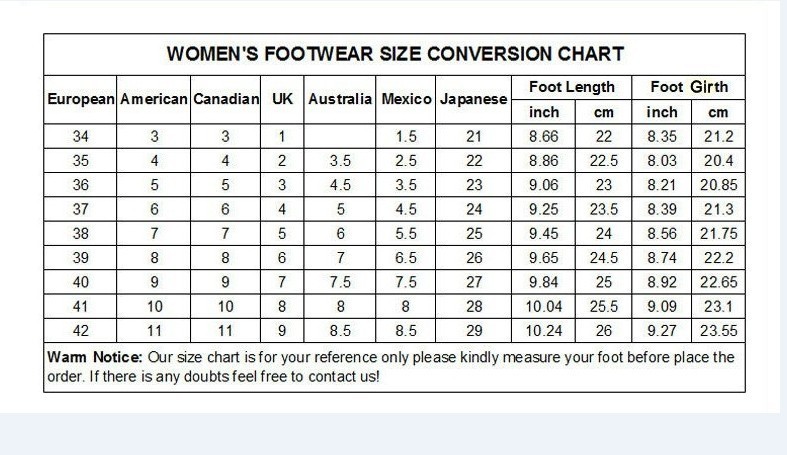Click Japanese size 25 cell

coord(473,233)
